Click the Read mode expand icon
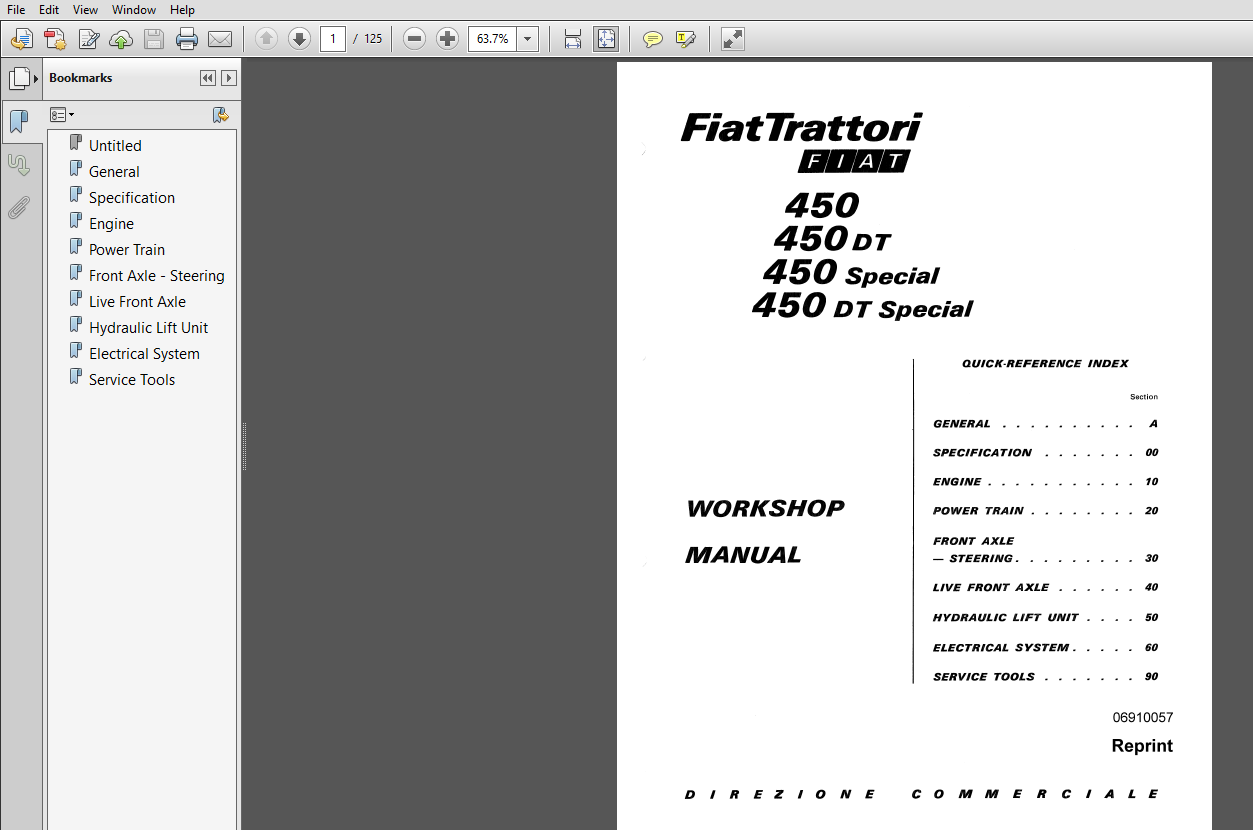The image size is (1253, 830). [733, 39]
